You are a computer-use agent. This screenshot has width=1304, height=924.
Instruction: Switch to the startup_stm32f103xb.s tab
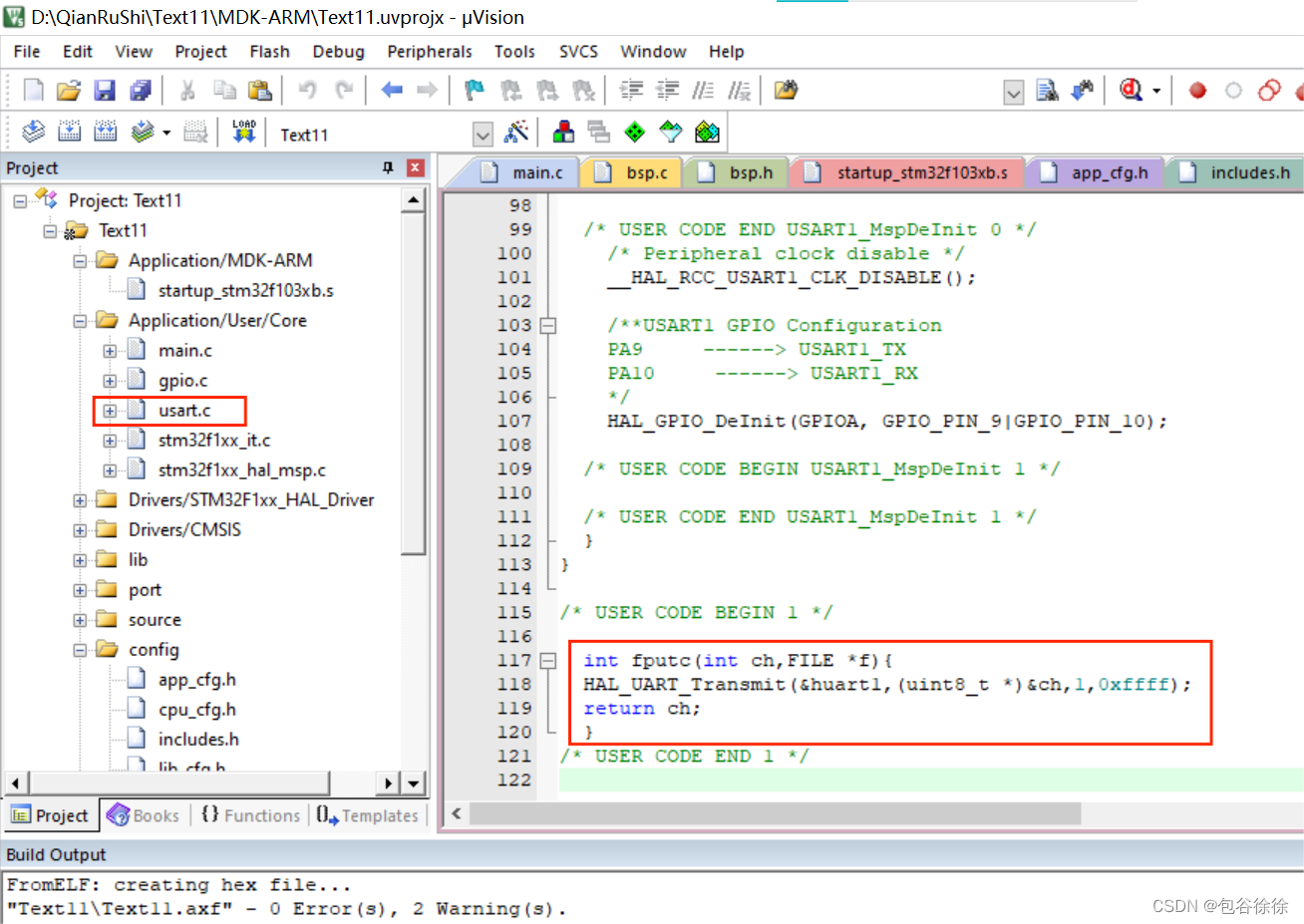coord(909,172)
